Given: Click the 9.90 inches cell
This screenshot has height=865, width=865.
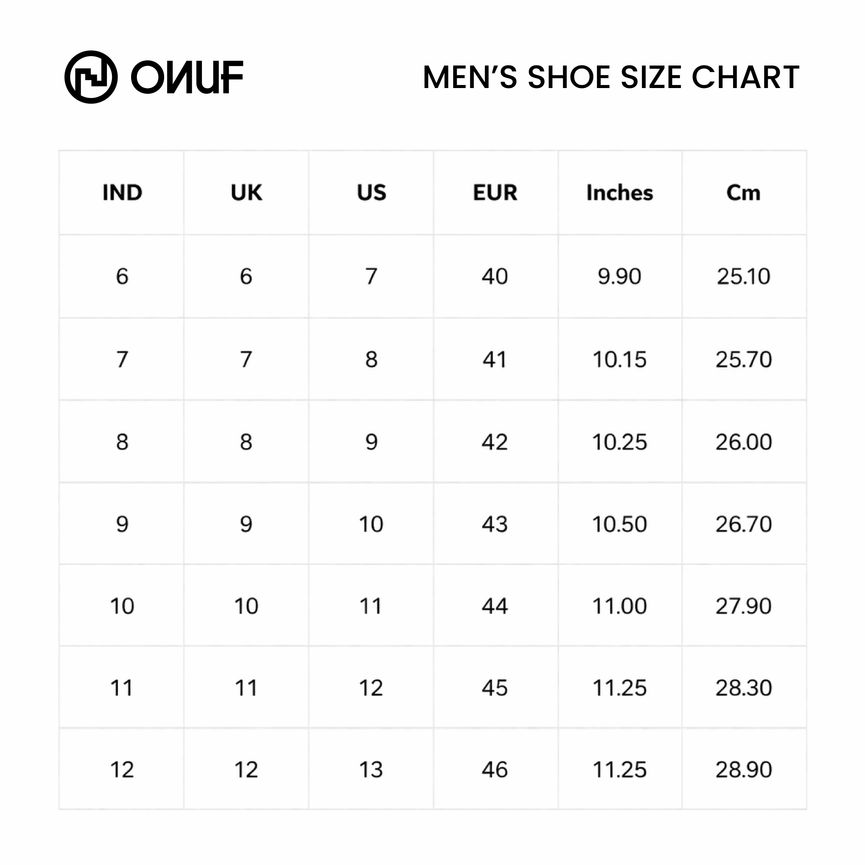Looking at the screenshot, I should pyautogui.click(x=619, y=276).
